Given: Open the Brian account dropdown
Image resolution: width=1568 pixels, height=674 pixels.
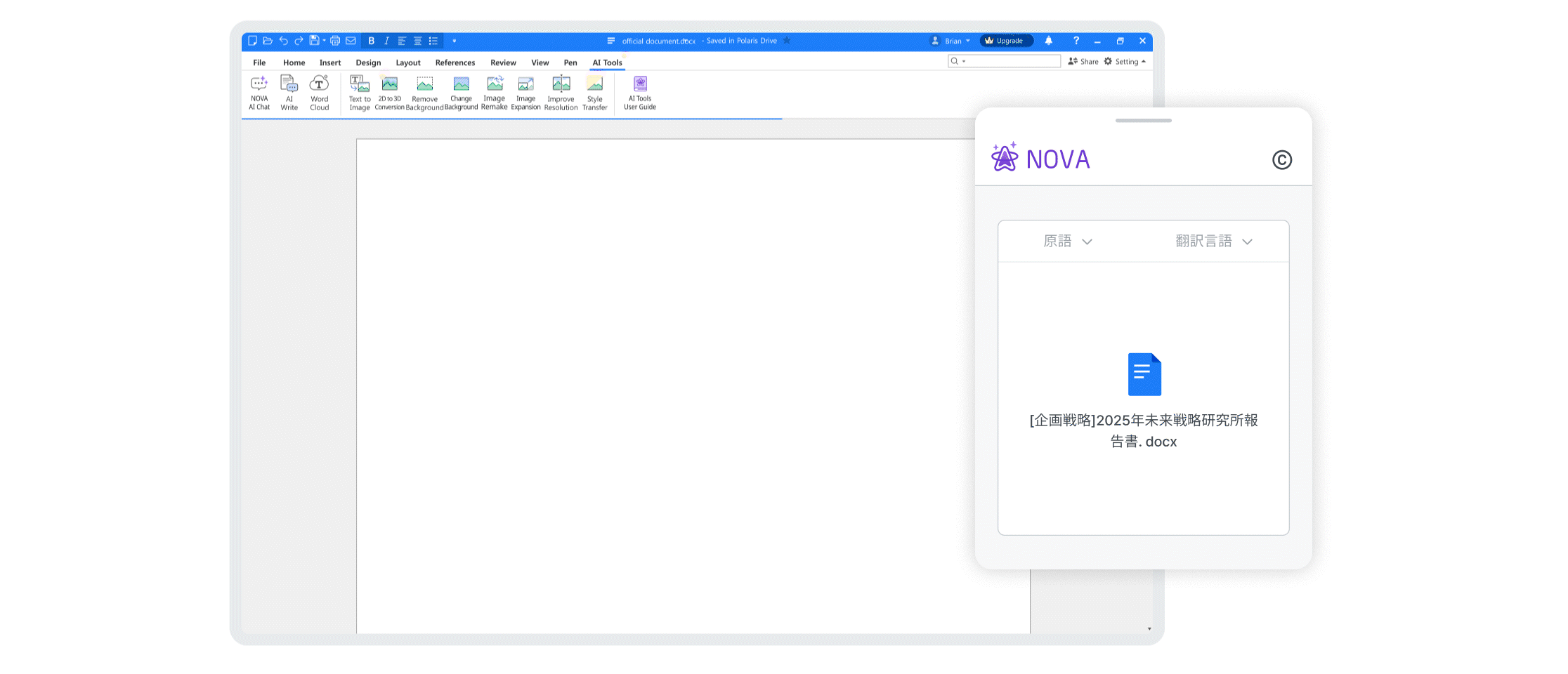Looking at the screenshot, I should 951,41.
